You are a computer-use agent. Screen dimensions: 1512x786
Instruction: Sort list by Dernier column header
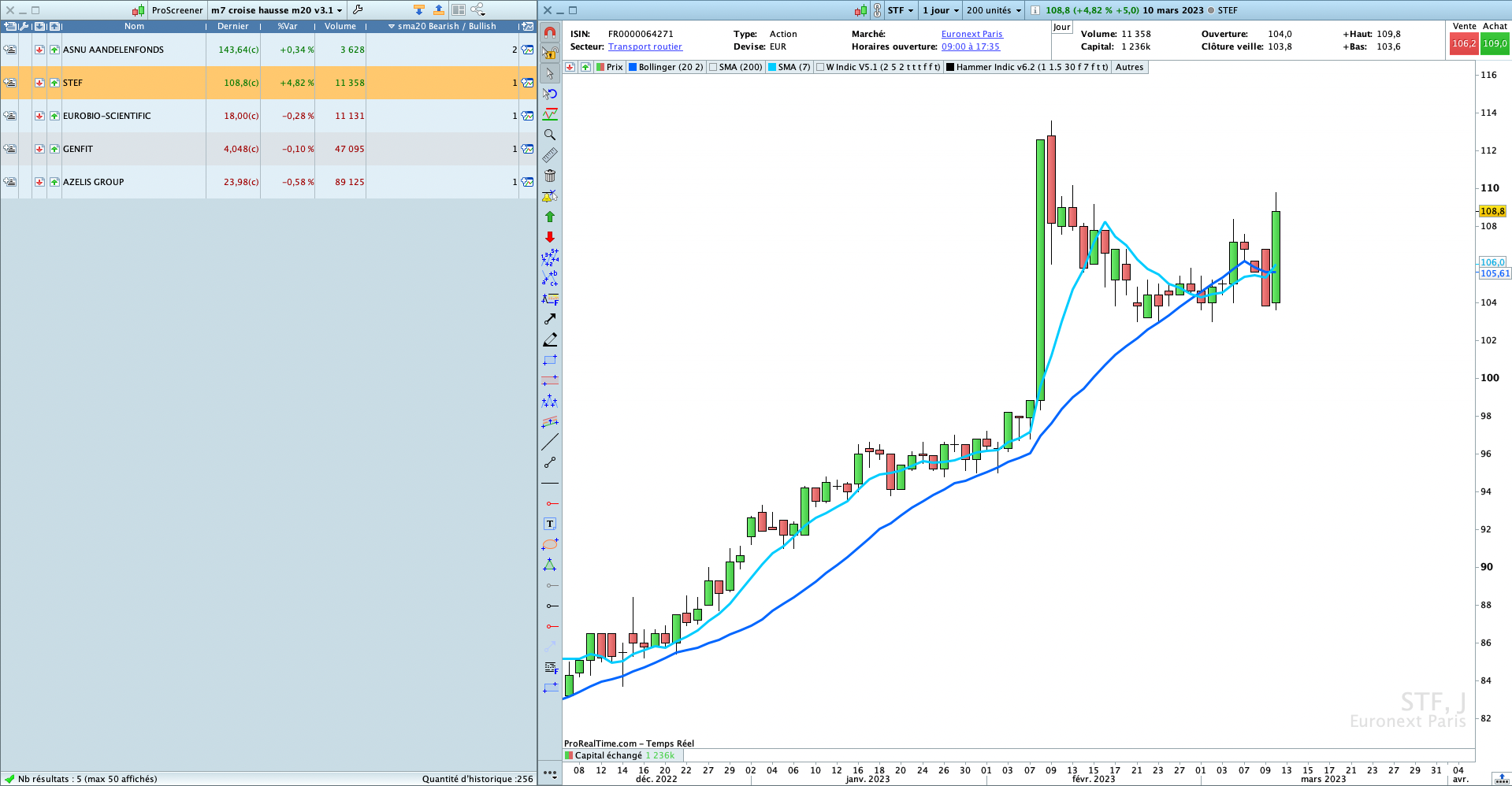pos(233,26)
